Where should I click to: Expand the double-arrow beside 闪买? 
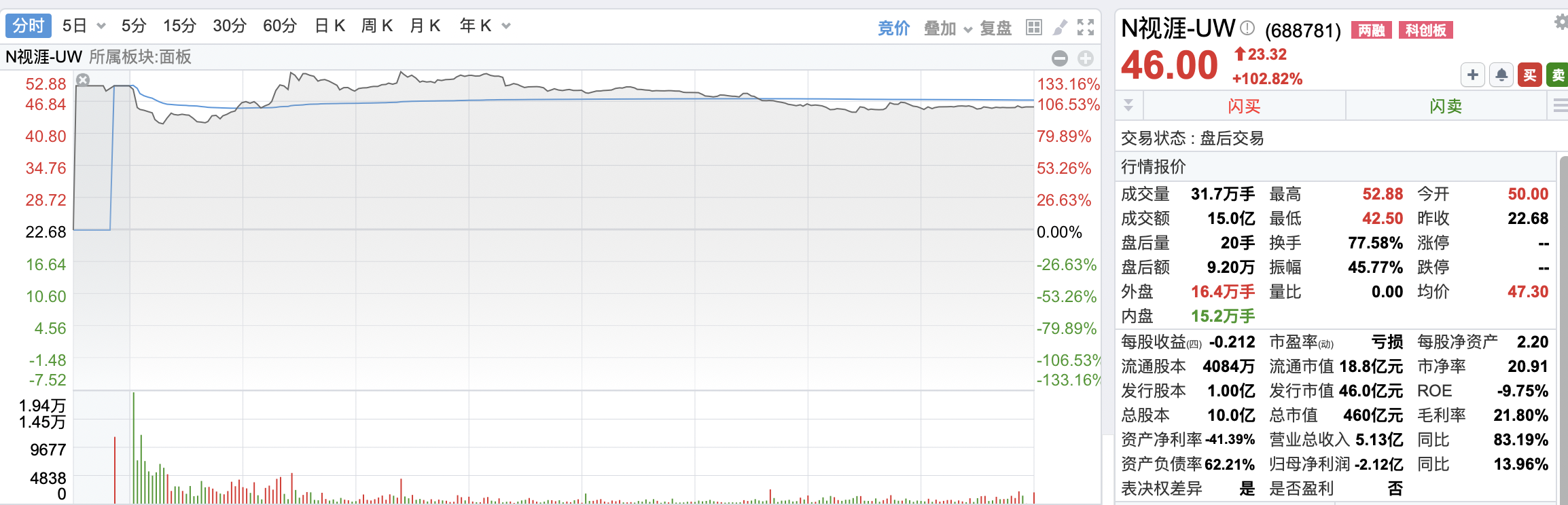coord(1128,105)
